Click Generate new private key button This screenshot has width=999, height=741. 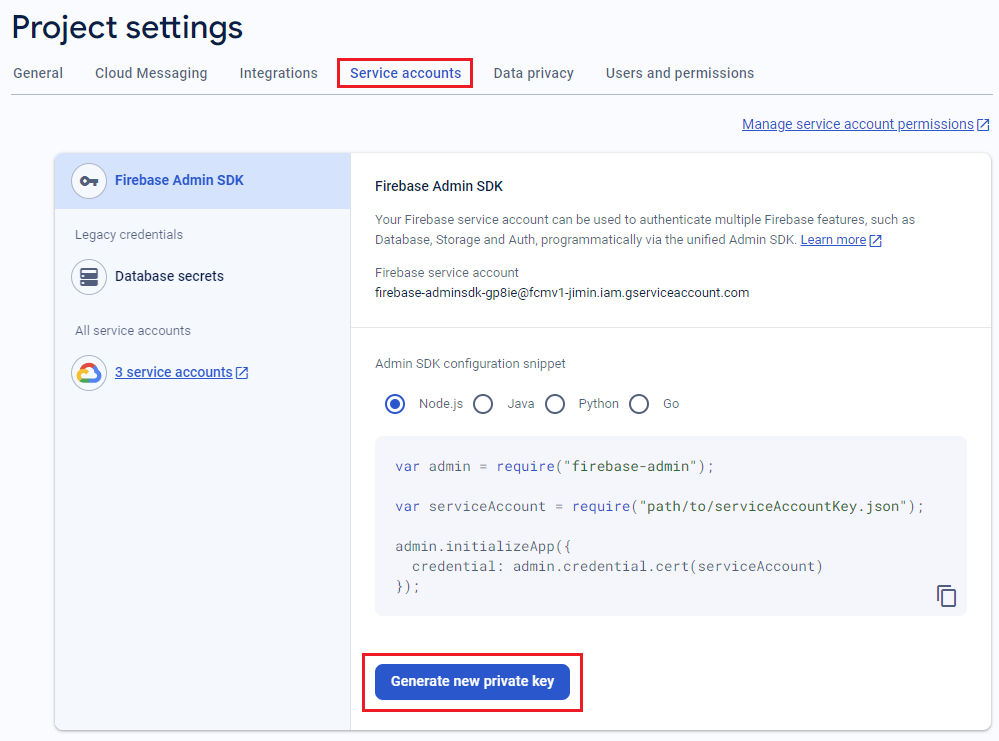coord(472,682)
